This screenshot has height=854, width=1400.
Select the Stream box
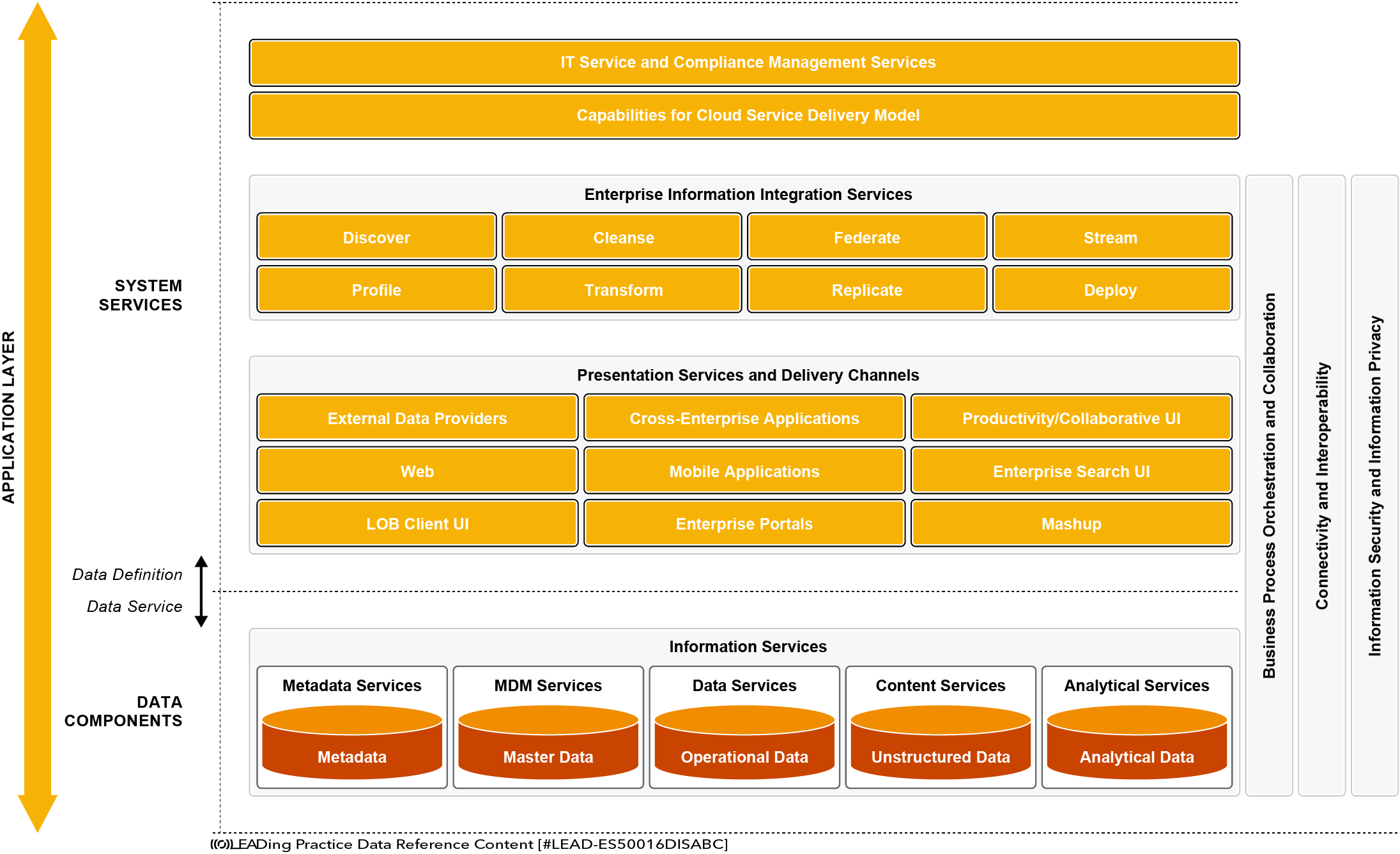1112,238
